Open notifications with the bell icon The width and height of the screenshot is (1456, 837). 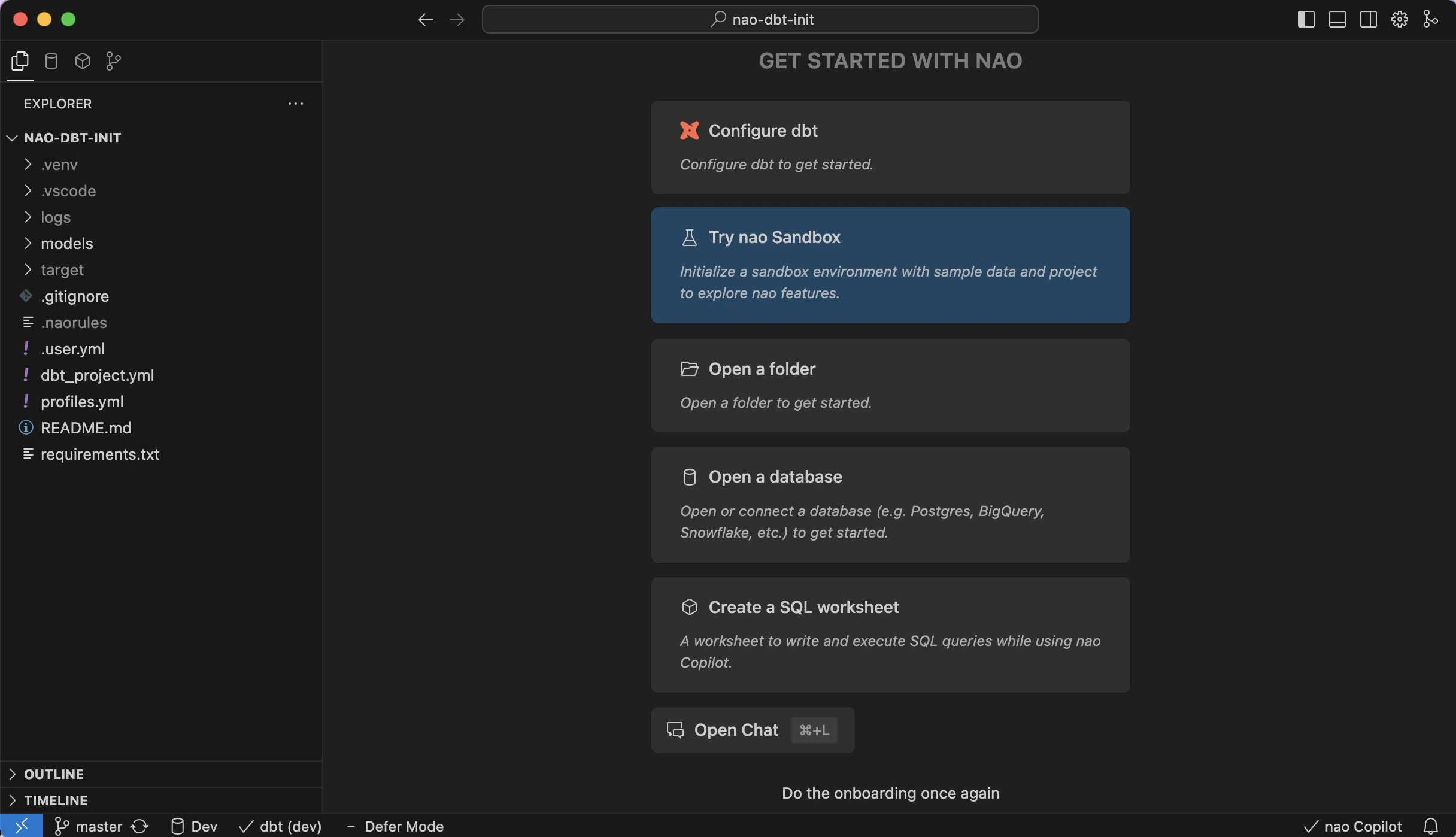pos(1431,826)
